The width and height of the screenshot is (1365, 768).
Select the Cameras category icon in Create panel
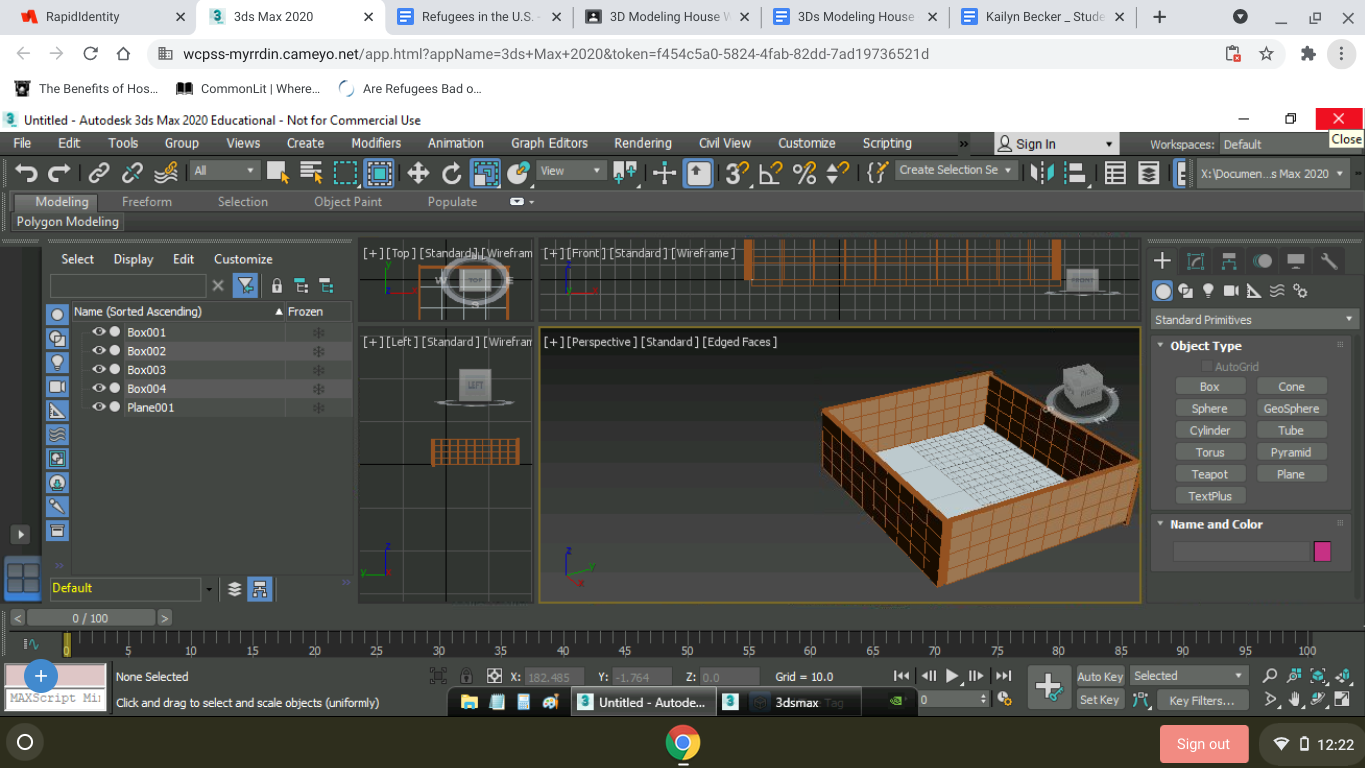coord(1231,290)
